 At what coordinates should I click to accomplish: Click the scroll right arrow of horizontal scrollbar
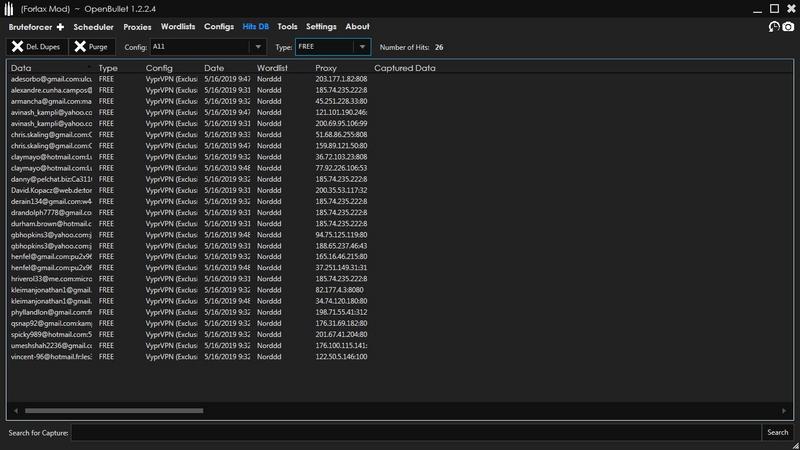784,411
